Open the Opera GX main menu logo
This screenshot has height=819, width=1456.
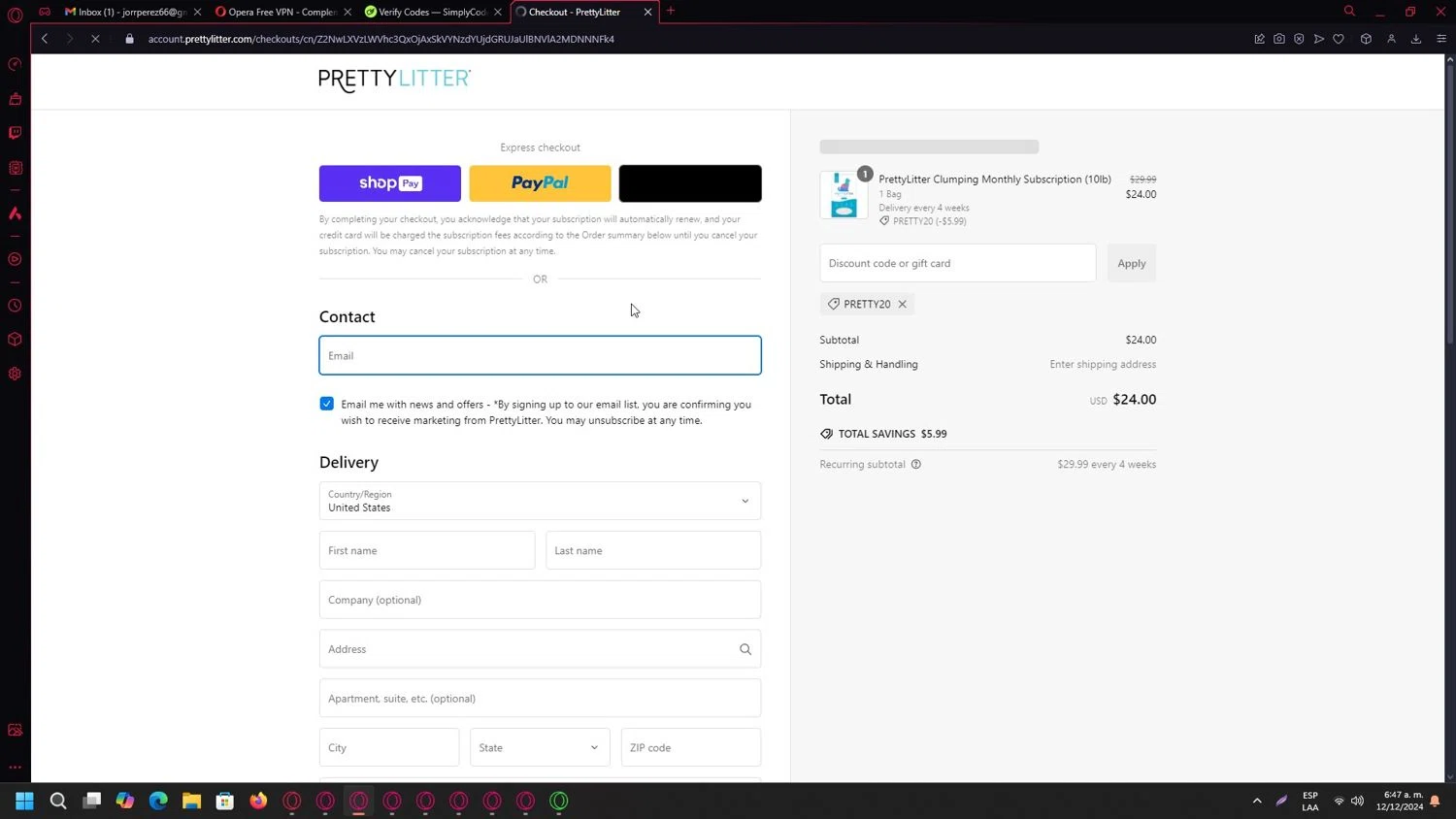pos(15,14)
